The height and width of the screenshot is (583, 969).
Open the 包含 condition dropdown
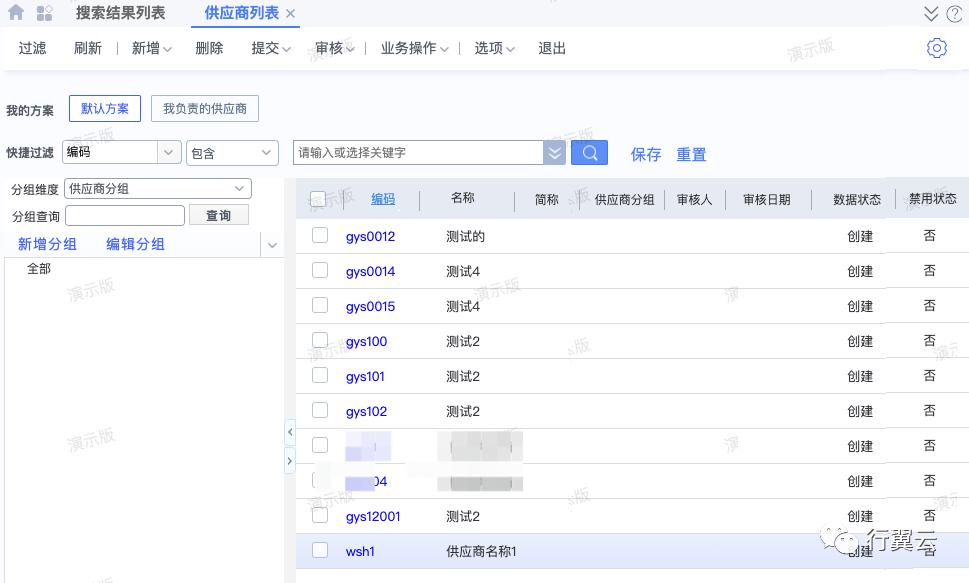pos(232,152)
